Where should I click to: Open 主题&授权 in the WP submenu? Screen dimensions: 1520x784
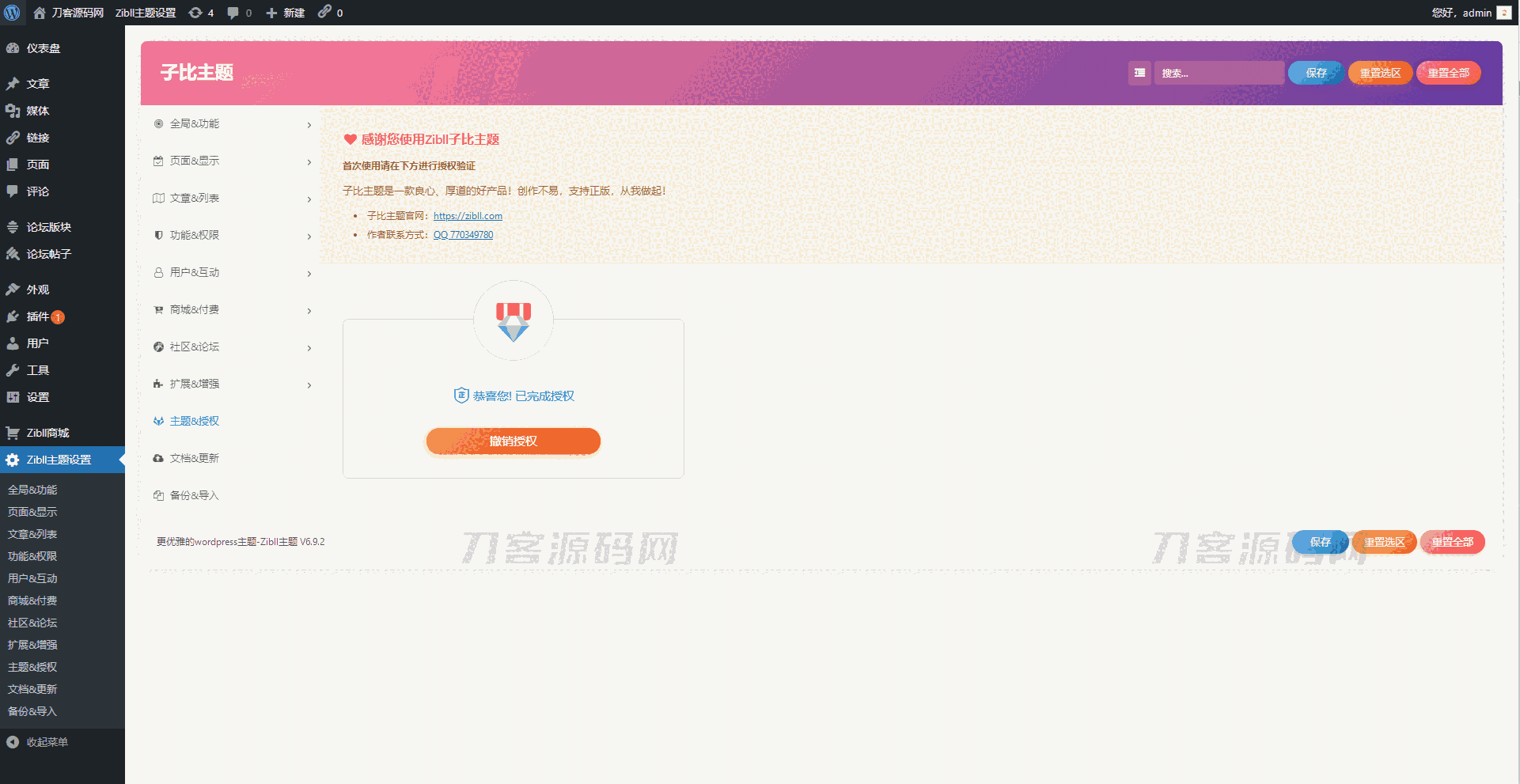point(32,667)
